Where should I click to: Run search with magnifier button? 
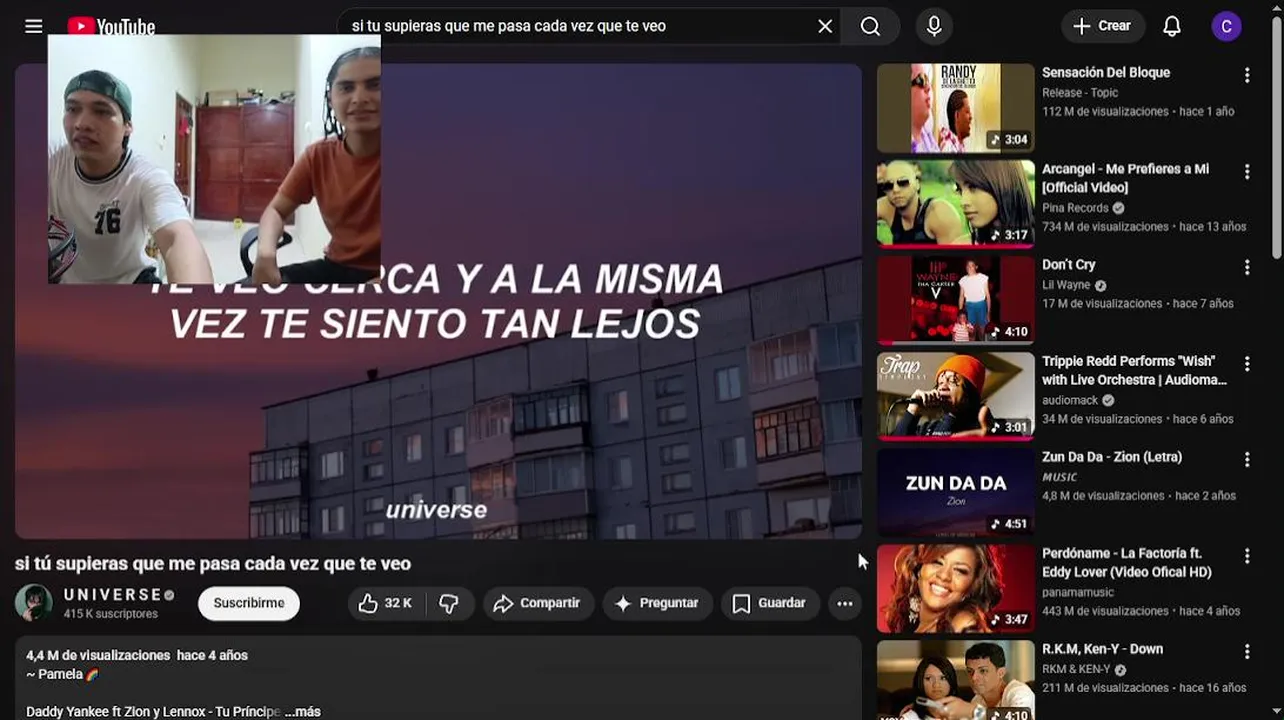click(x=870, y=26)
